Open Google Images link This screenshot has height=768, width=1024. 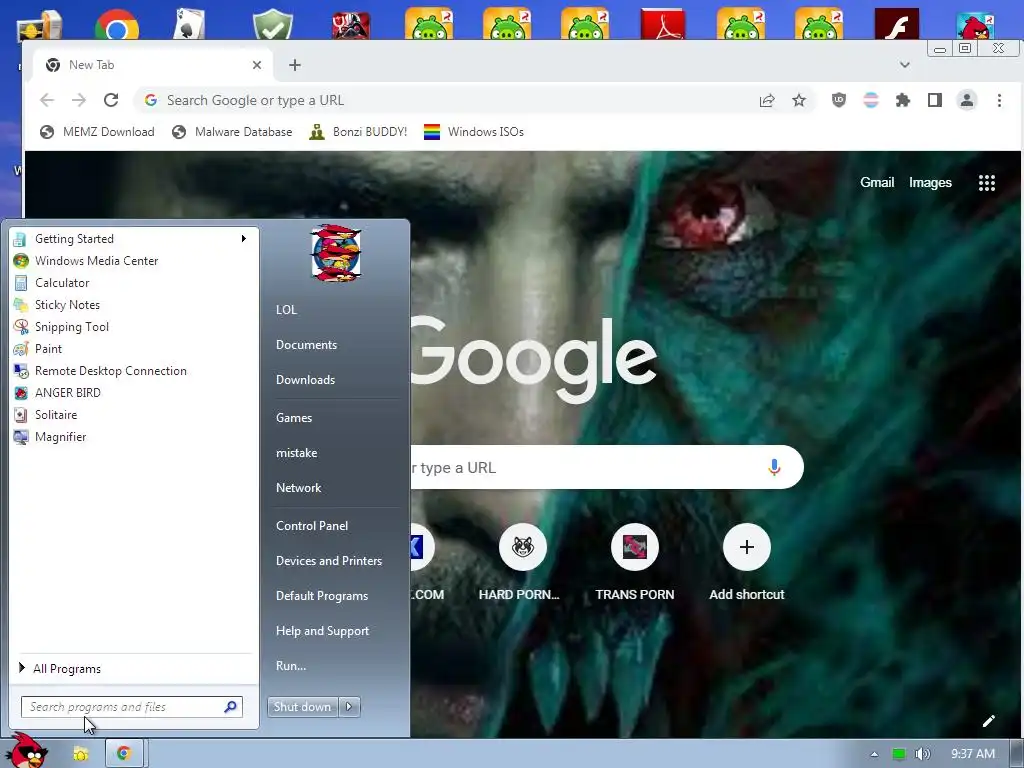pos(930,182)
